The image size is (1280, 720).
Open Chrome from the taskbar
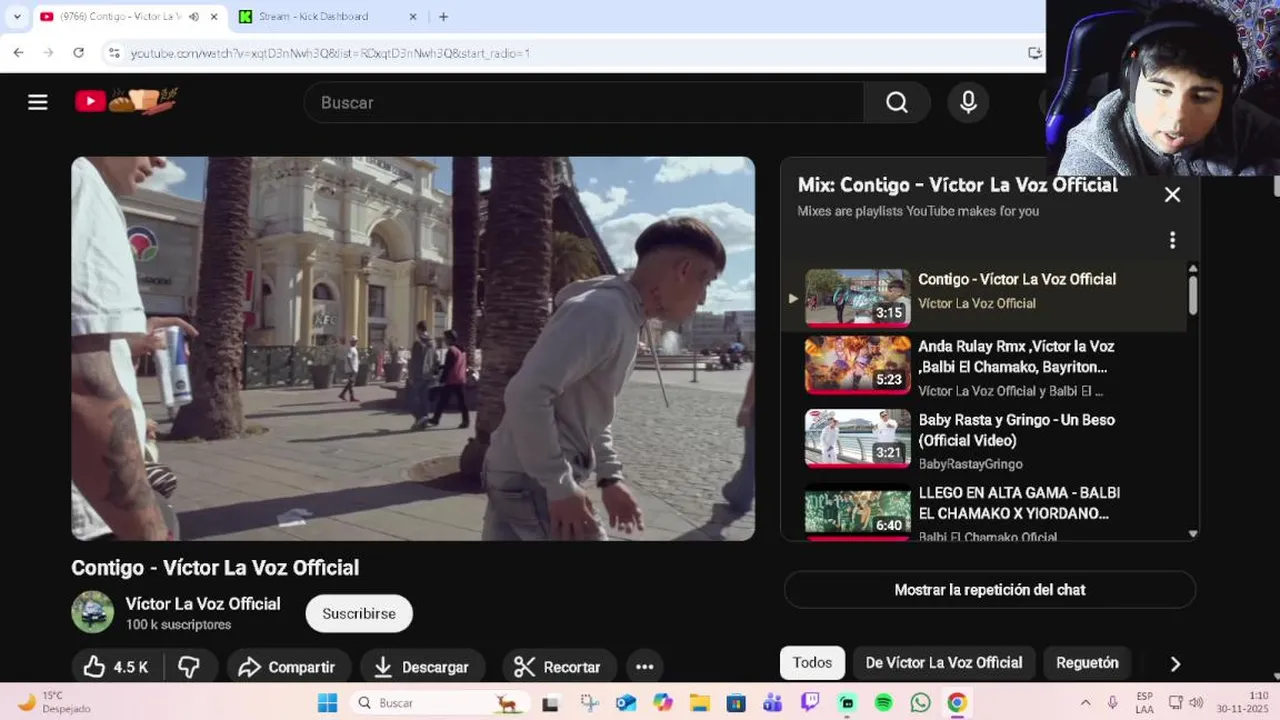click(x=957, y=703)
